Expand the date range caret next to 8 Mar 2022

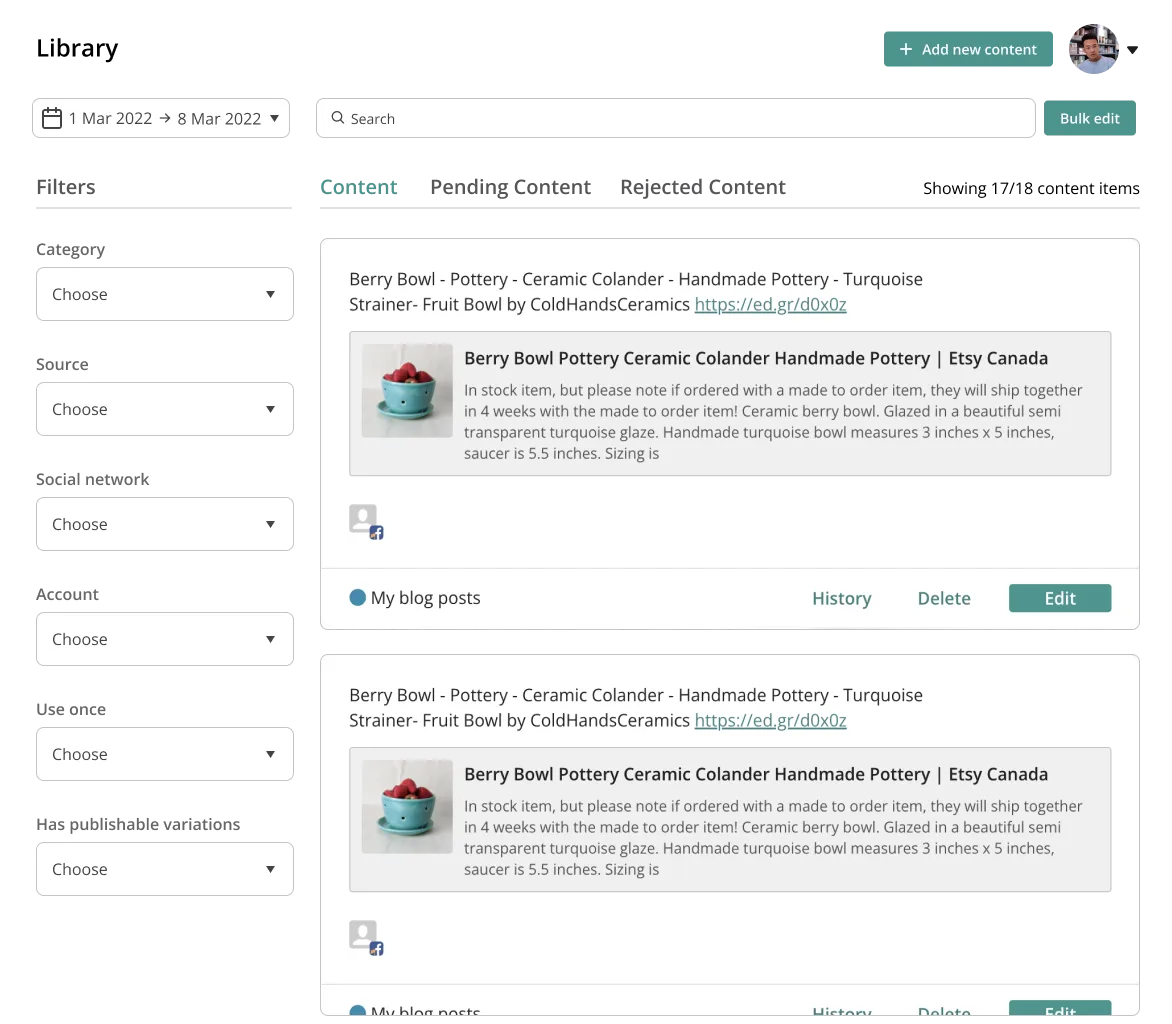point(275,118)
